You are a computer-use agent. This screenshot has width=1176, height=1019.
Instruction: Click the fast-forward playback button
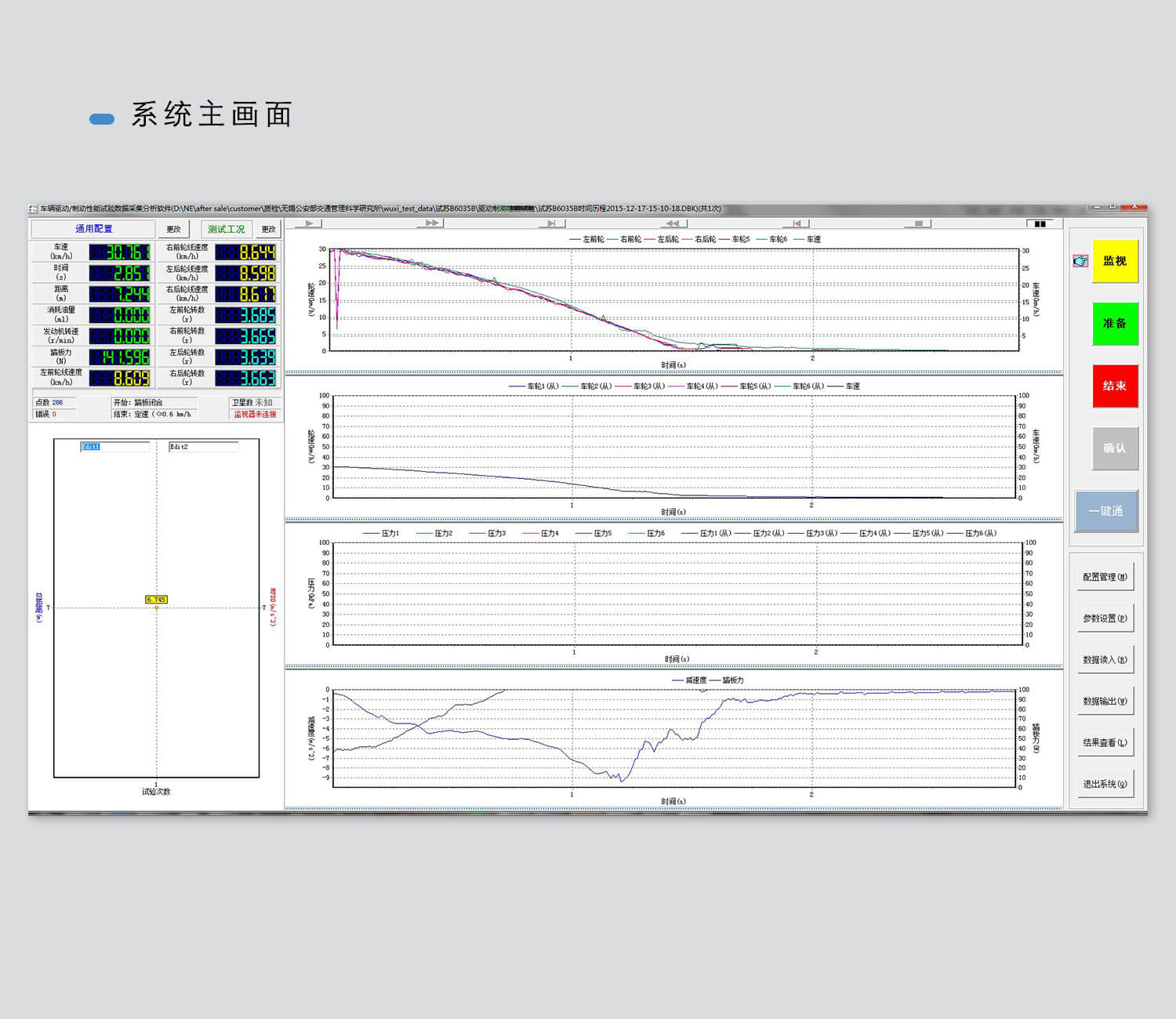[x=430, y=223]
